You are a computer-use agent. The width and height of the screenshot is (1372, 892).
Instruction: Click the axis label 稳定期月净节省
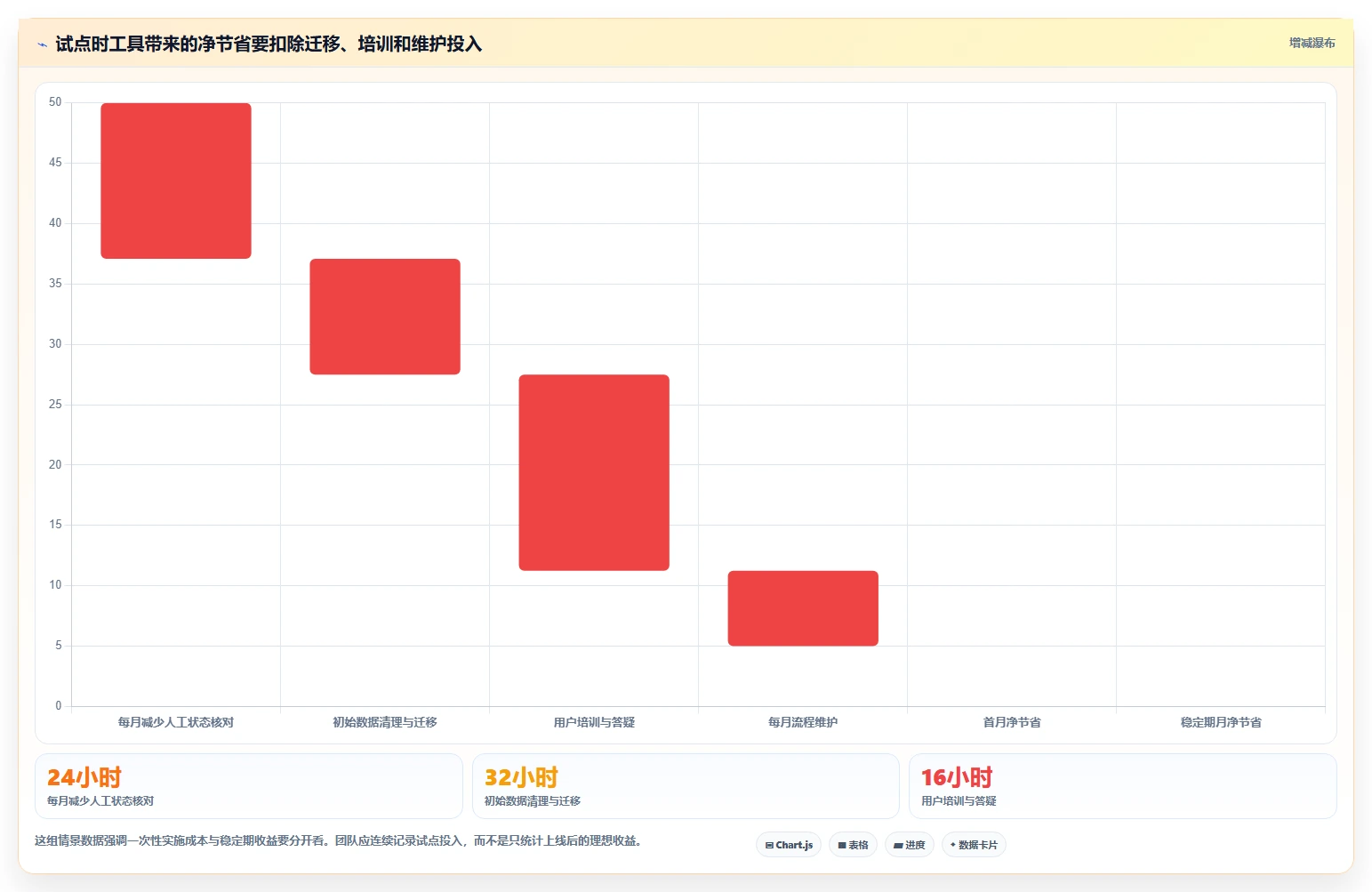tap(1221, 722)
